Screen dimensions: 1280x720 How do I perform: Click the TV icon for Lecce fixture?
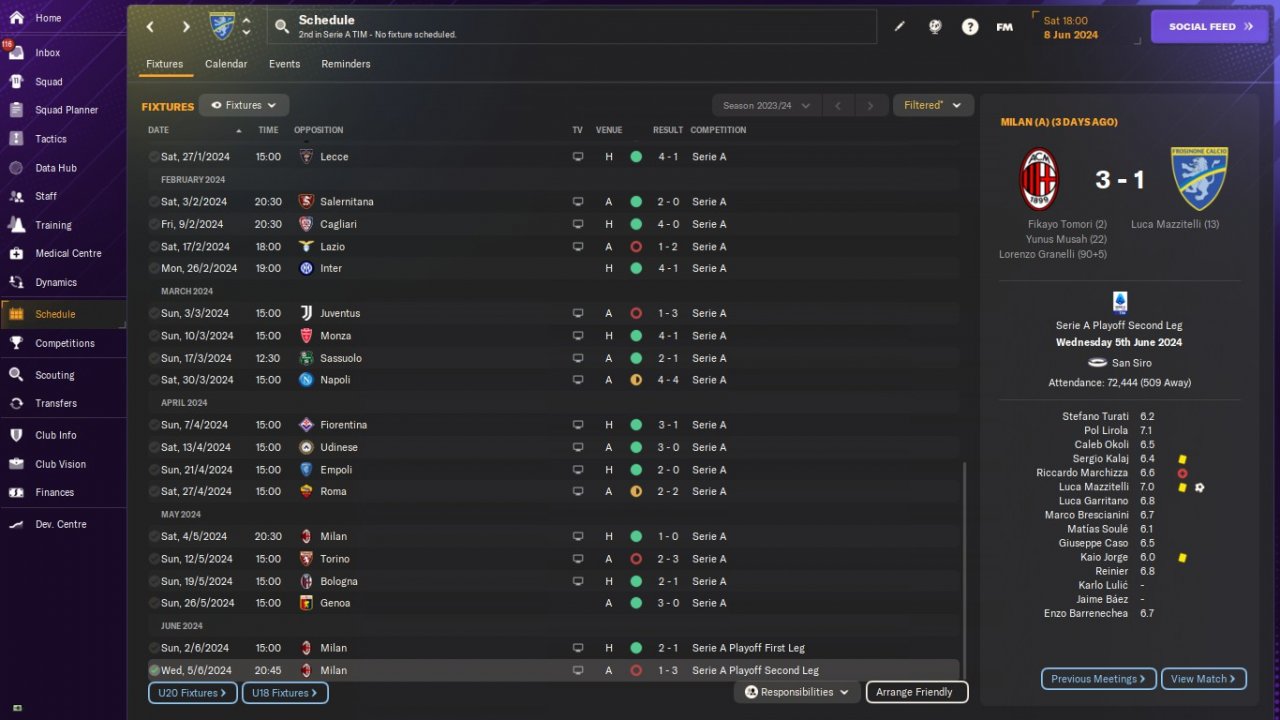pyautogui.click(x=577, y=157)
